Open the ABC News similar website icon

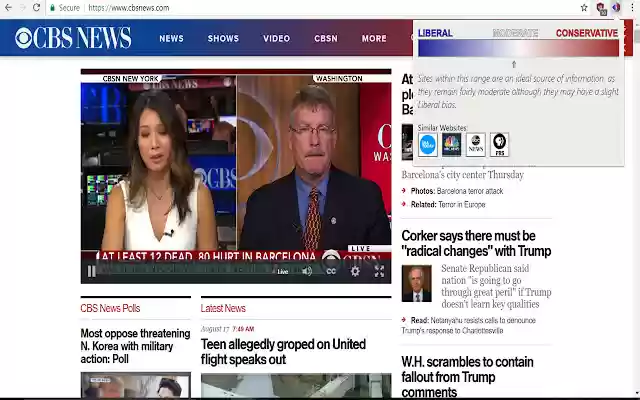coord(476,144)
